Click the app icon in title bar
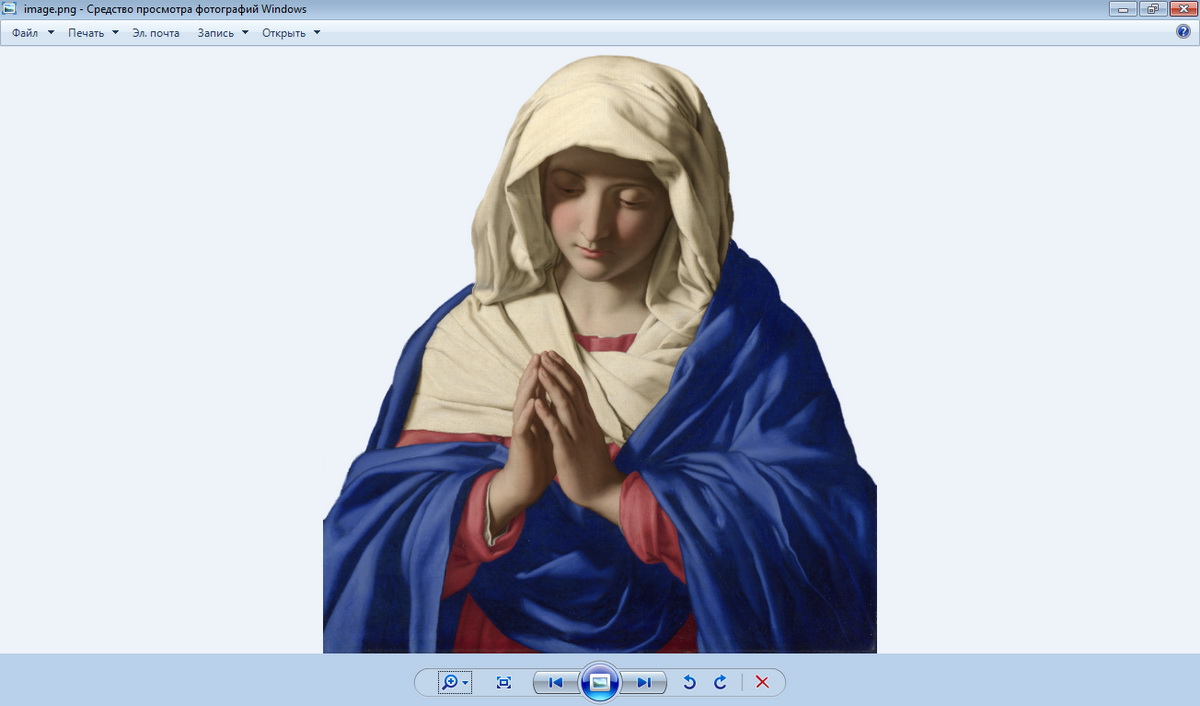1200x706 pixels. pos(10,9)
